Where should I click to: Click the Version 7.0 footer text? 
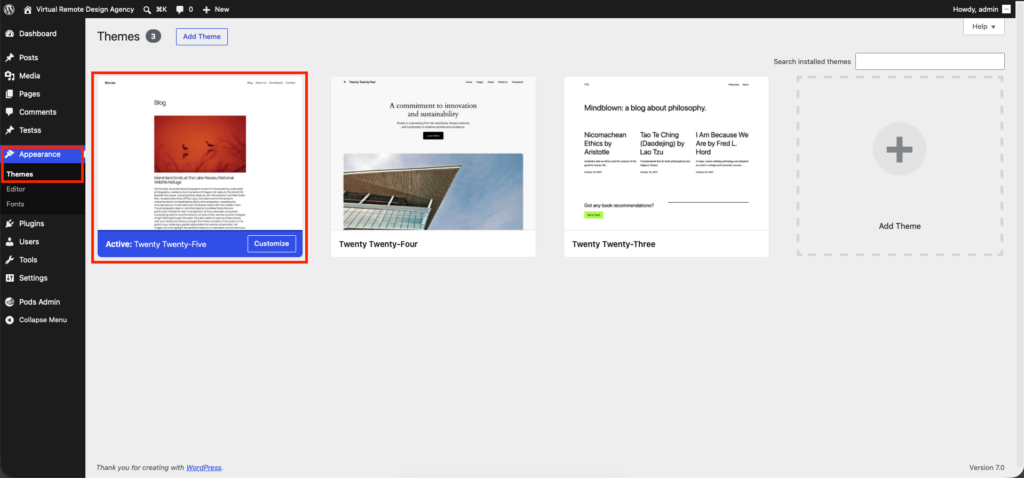[987, 468]
